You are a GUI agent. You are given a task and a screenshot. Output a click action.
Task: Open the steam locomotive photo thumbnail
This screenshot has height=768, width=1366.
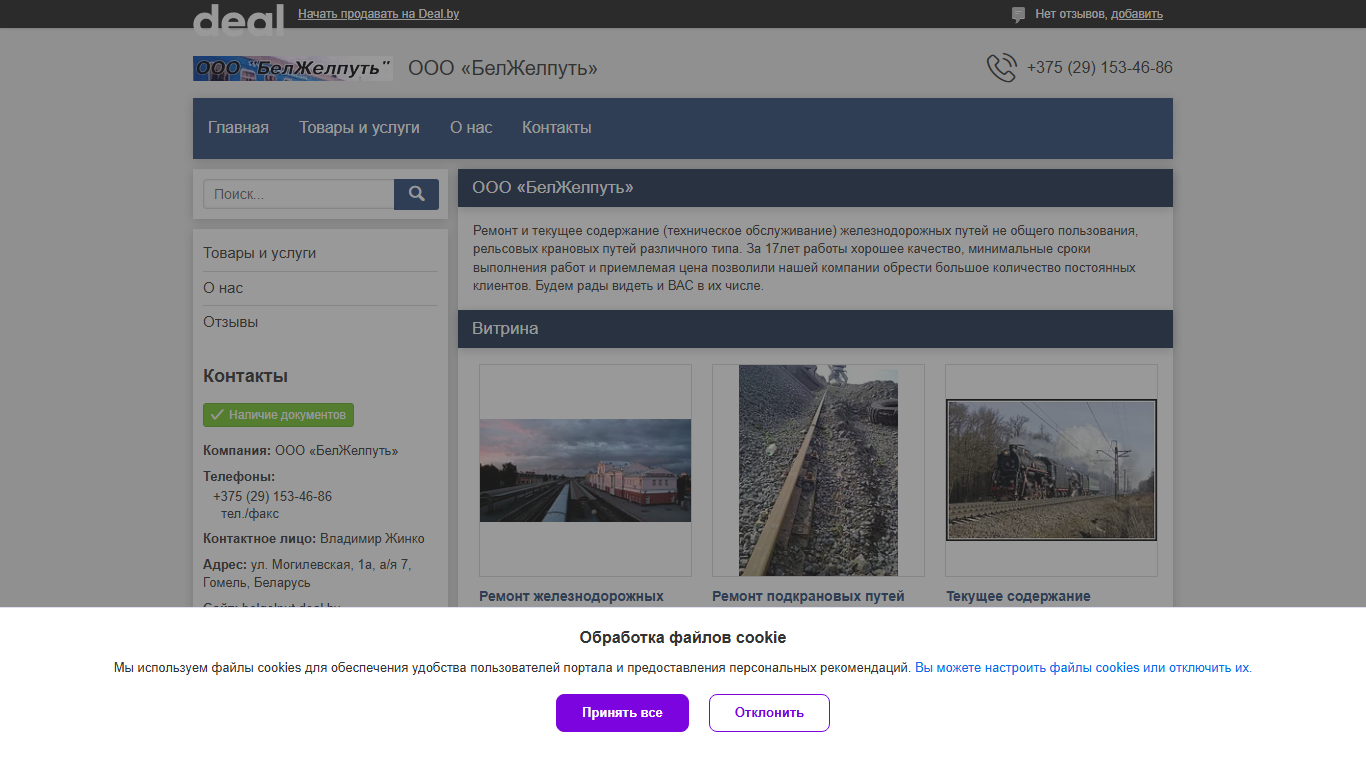[1051, 470]
